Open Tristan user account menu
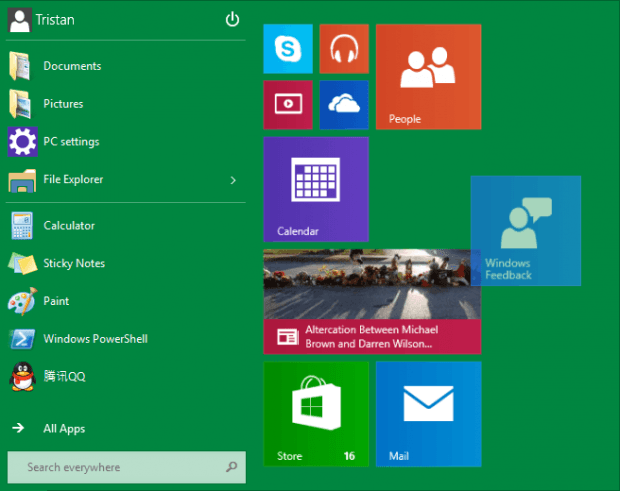This screenshot has width=620, height=491. pyautogui.click(x=55, y=20)
